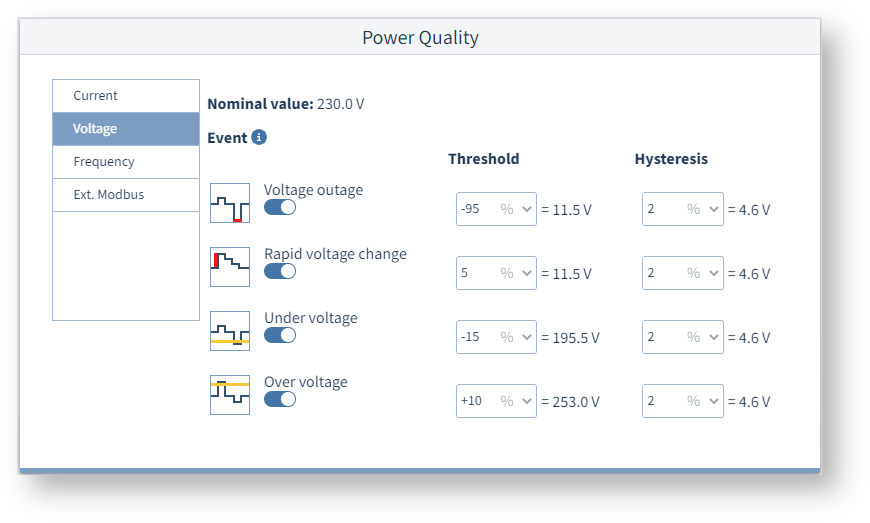The image size is (870, 523).
Task: Switch to the Current tab
Action: [x=126, y=96]
